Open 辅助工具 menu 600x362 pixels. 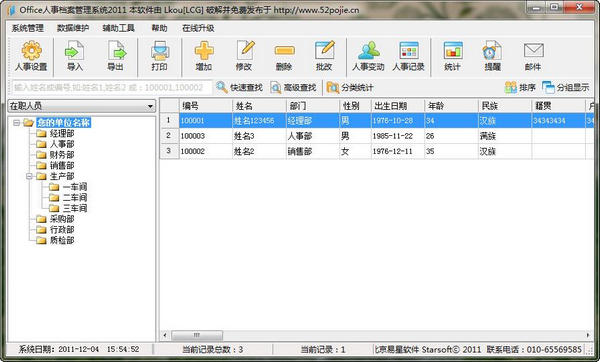[118, 28]
